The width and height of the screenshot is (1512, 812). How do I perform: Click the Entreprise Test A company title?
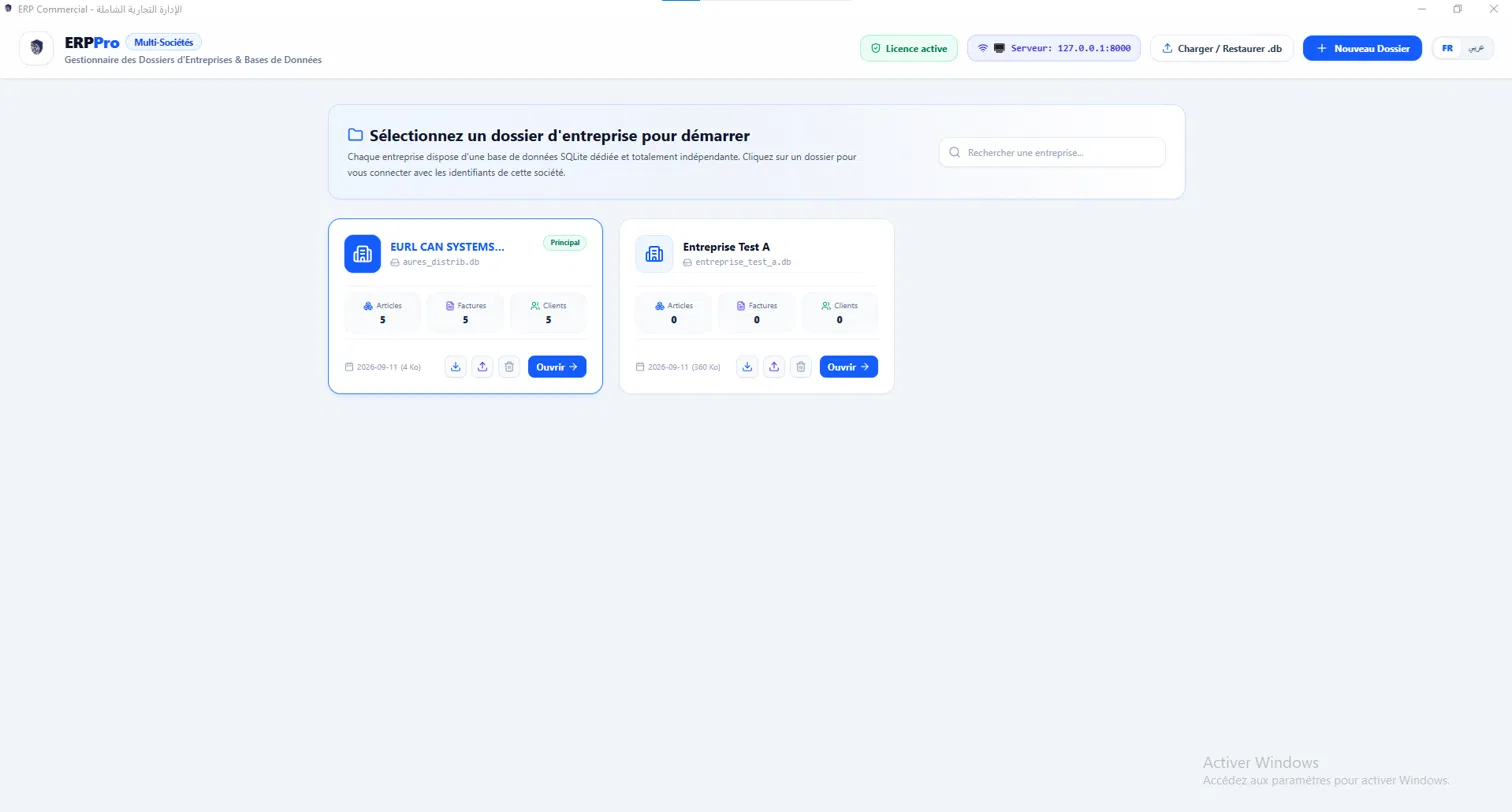[726, 246]
